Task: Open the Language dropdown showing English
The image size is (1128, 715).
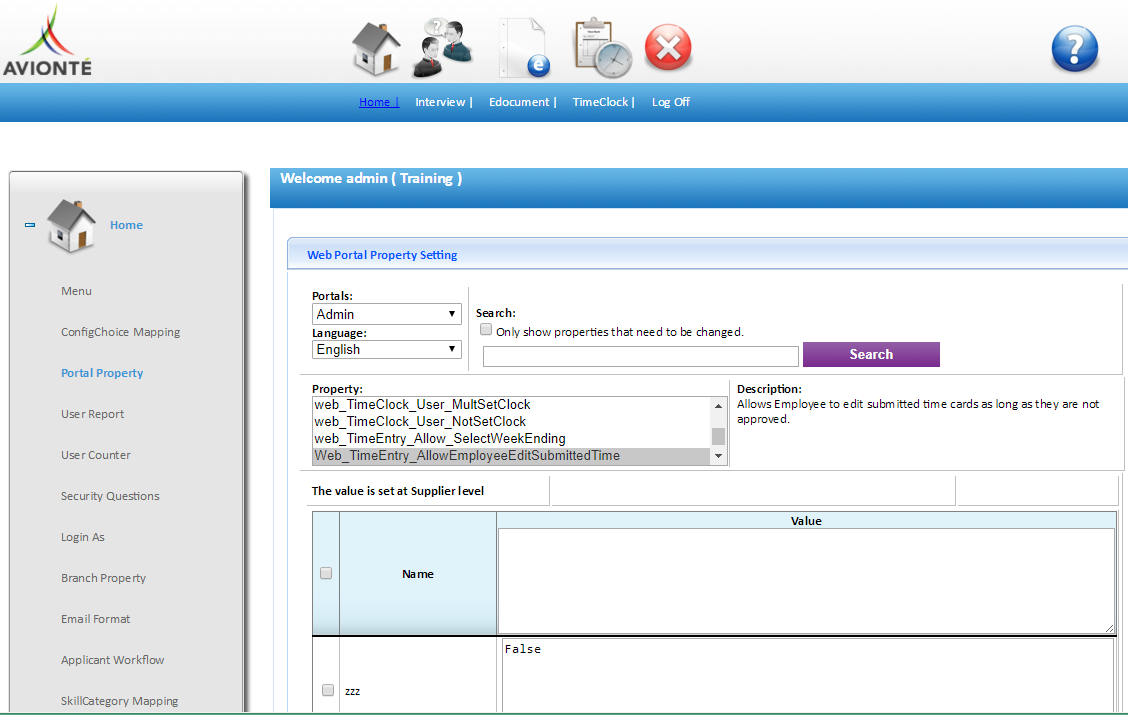Action: pos(386,350)
